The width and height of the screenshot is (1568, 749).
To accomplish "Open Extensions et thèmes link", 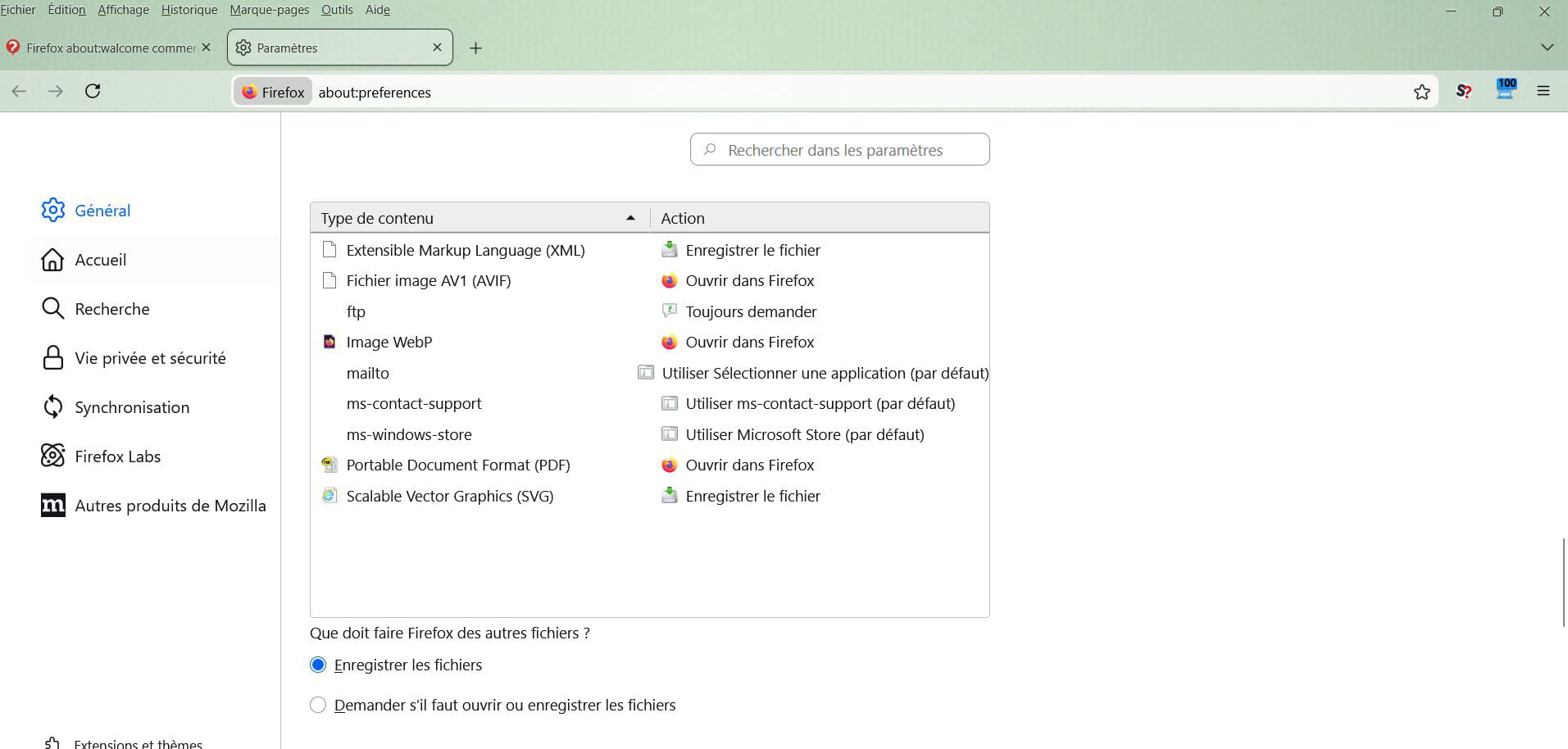I will click(x=138, y=743).
